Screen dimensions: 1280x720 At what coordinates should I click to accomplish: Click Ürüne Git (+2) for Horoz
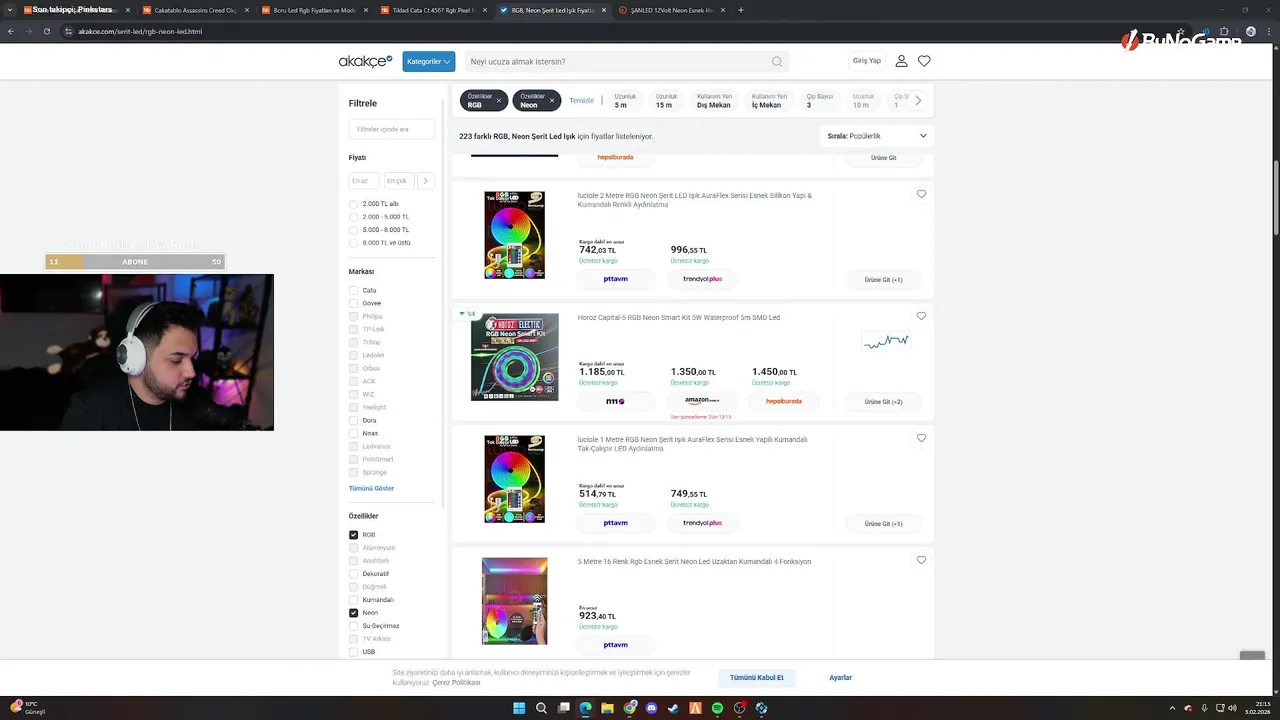884,402
